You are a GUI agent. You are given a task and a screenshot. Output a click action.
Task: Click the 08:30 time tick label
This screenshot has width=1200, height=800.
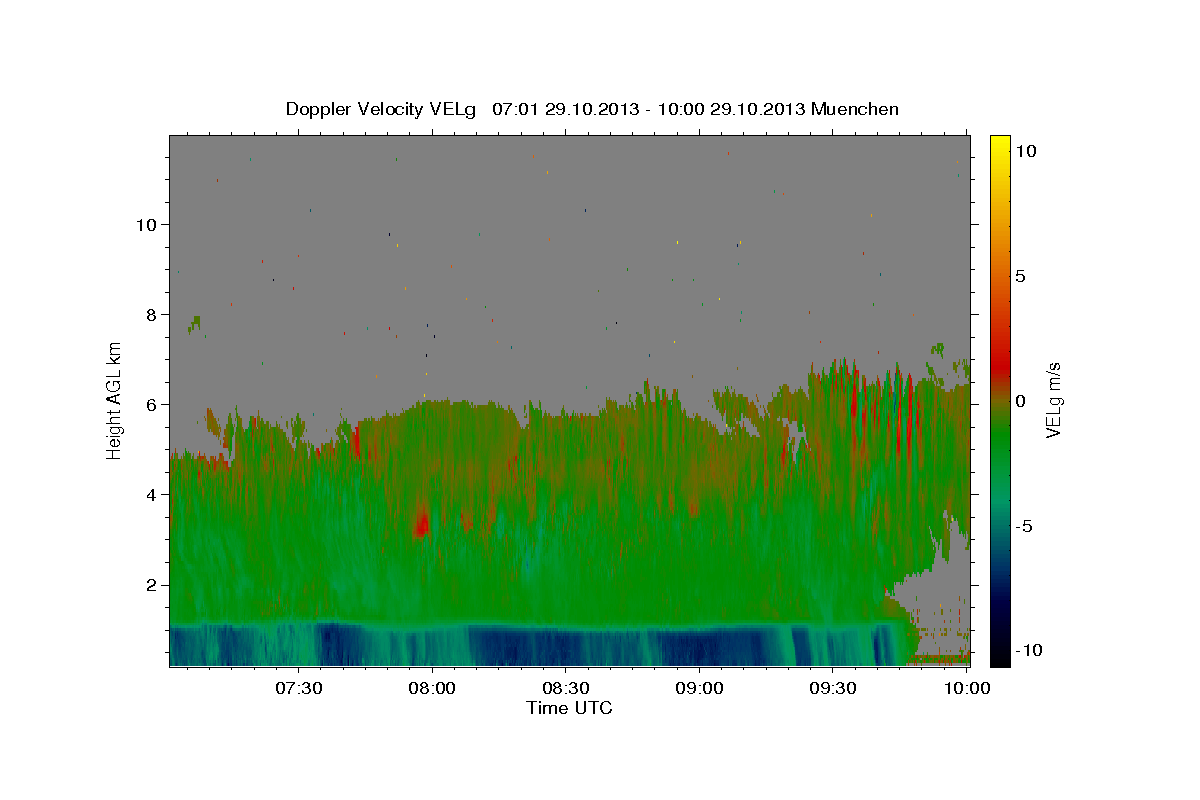pos(566,688)
